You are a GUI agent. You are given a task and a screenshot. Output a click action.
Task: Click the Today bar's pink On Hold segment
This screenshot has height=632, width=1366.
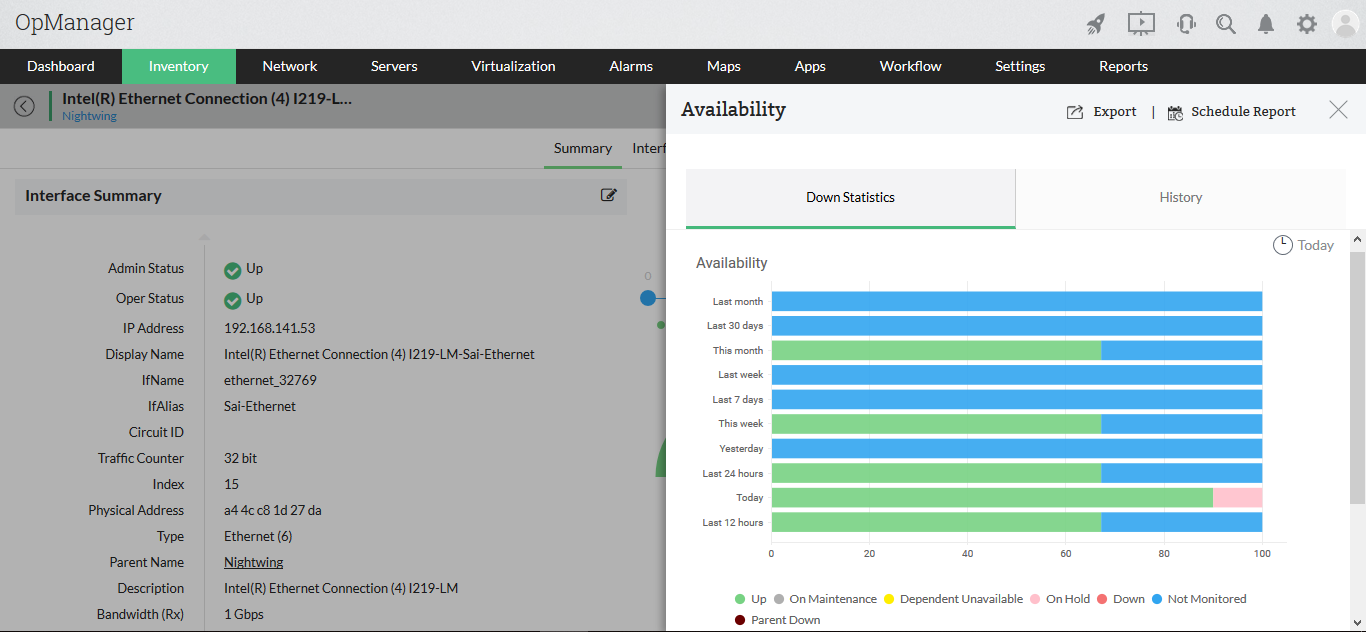pyautogui.click(x=1237, y=498)
